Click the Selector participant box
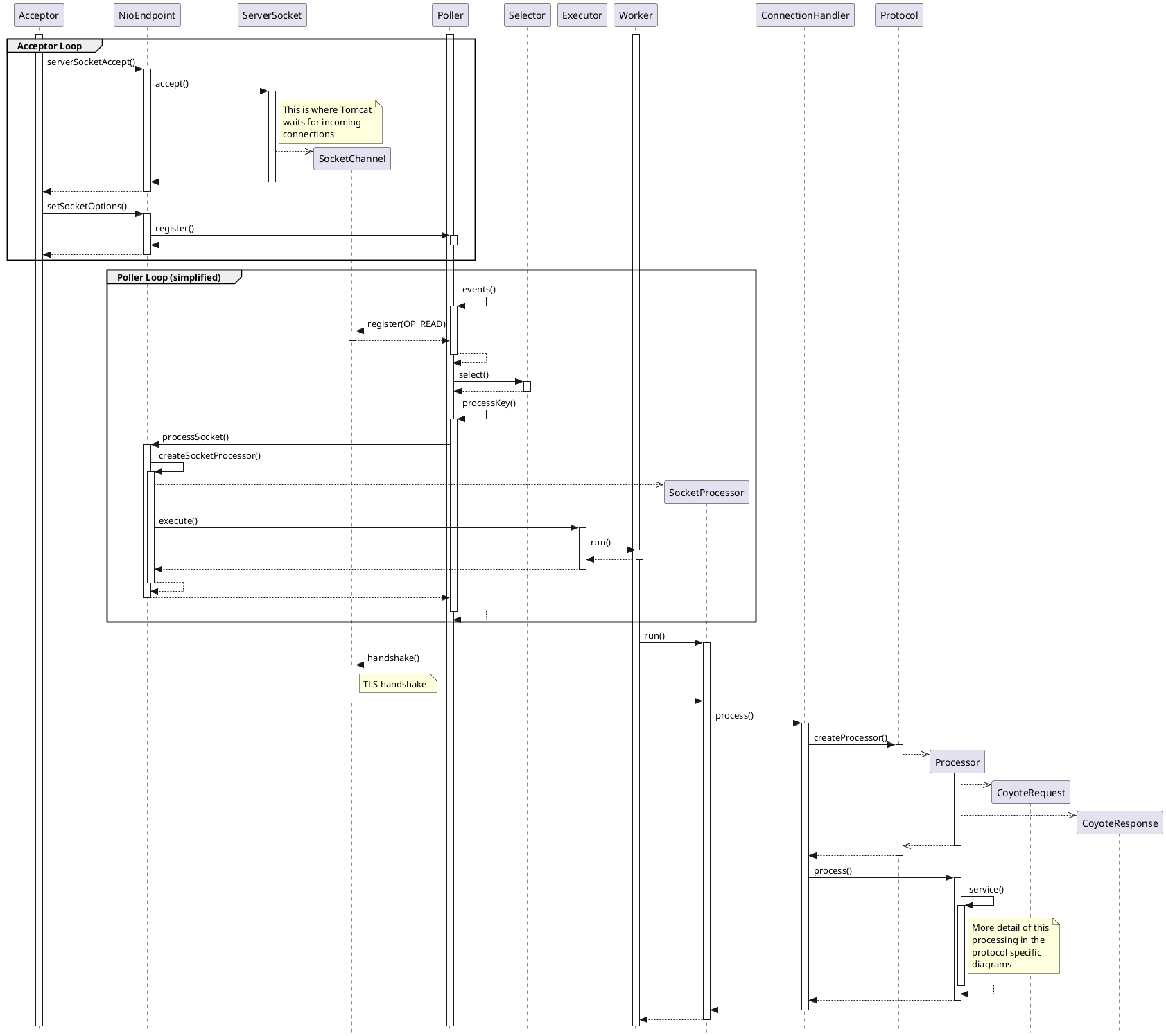Screen dimensions: 1166x1036 coord(527,15)
